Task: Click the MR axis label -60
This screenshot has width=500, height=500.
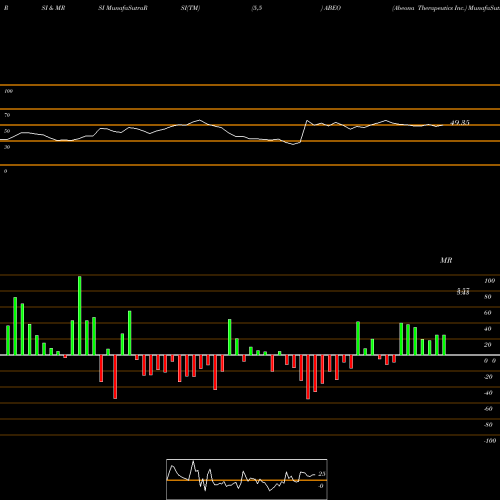Action: (x=488, y=409)
